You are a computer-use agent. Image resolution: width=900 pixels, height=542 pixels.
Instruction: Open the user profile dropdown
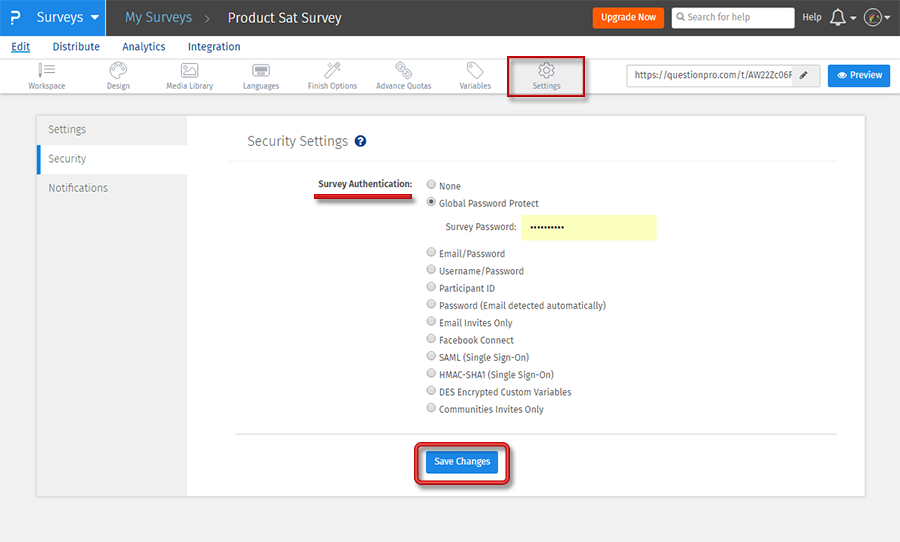pyautogui.click(x=876, y=18)
